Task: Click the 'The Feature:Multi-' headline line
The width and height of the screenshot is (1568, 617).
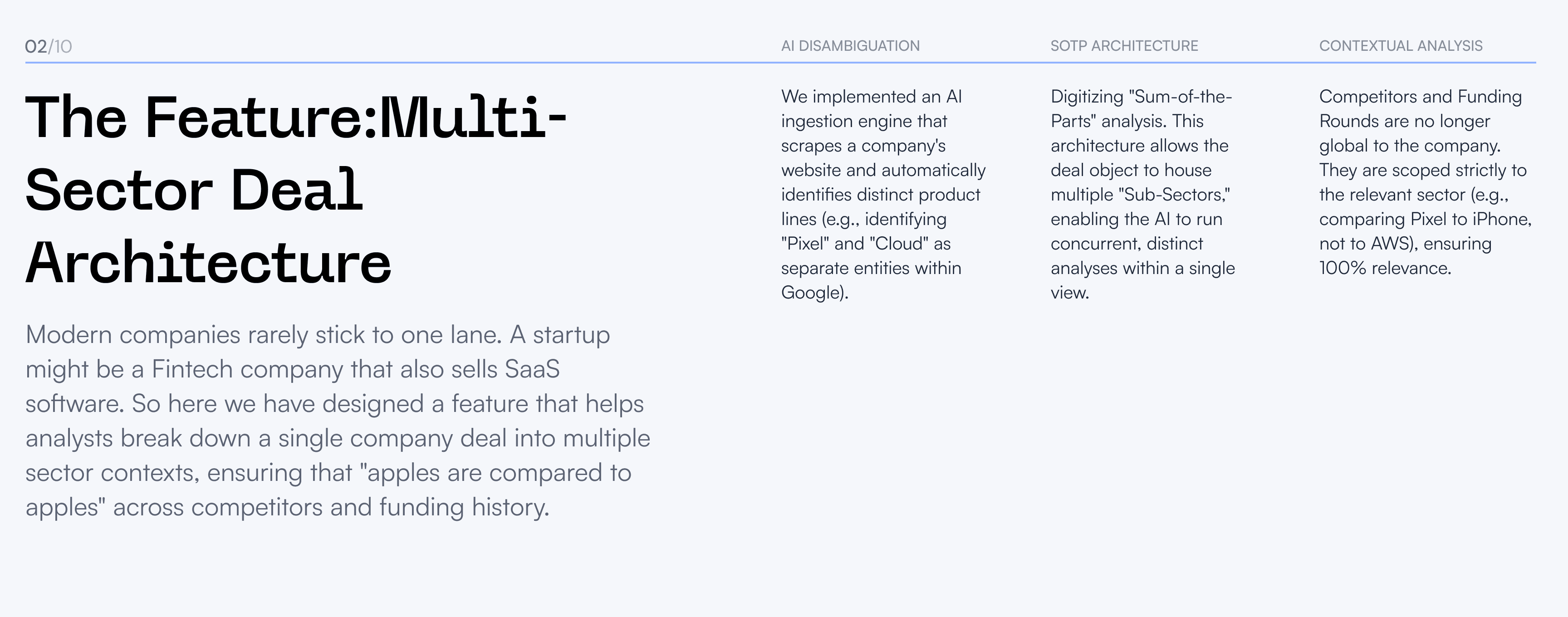Action: [x=296, y=118]
